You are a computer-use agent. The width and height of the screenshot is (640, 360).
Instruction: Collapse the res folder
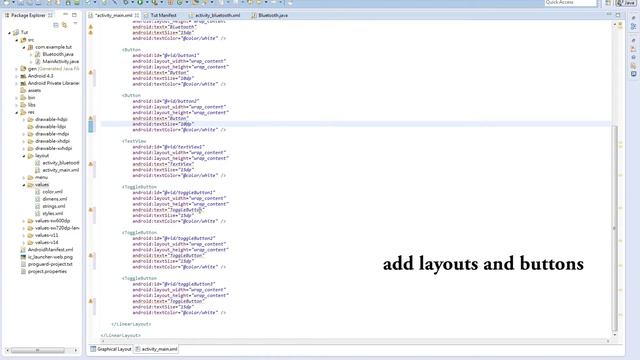click(x=17, y=112)
